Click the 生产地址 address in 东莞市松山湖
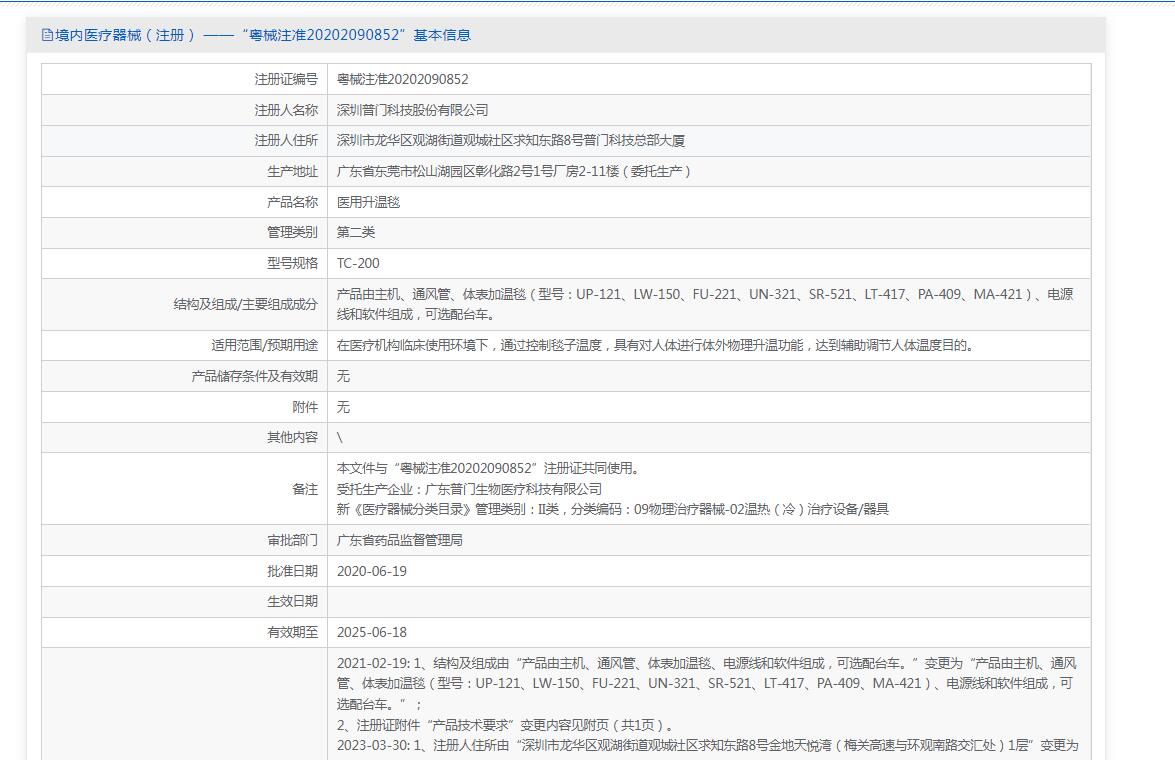This screenshot has width=1175, height=760. coord(514,171)
